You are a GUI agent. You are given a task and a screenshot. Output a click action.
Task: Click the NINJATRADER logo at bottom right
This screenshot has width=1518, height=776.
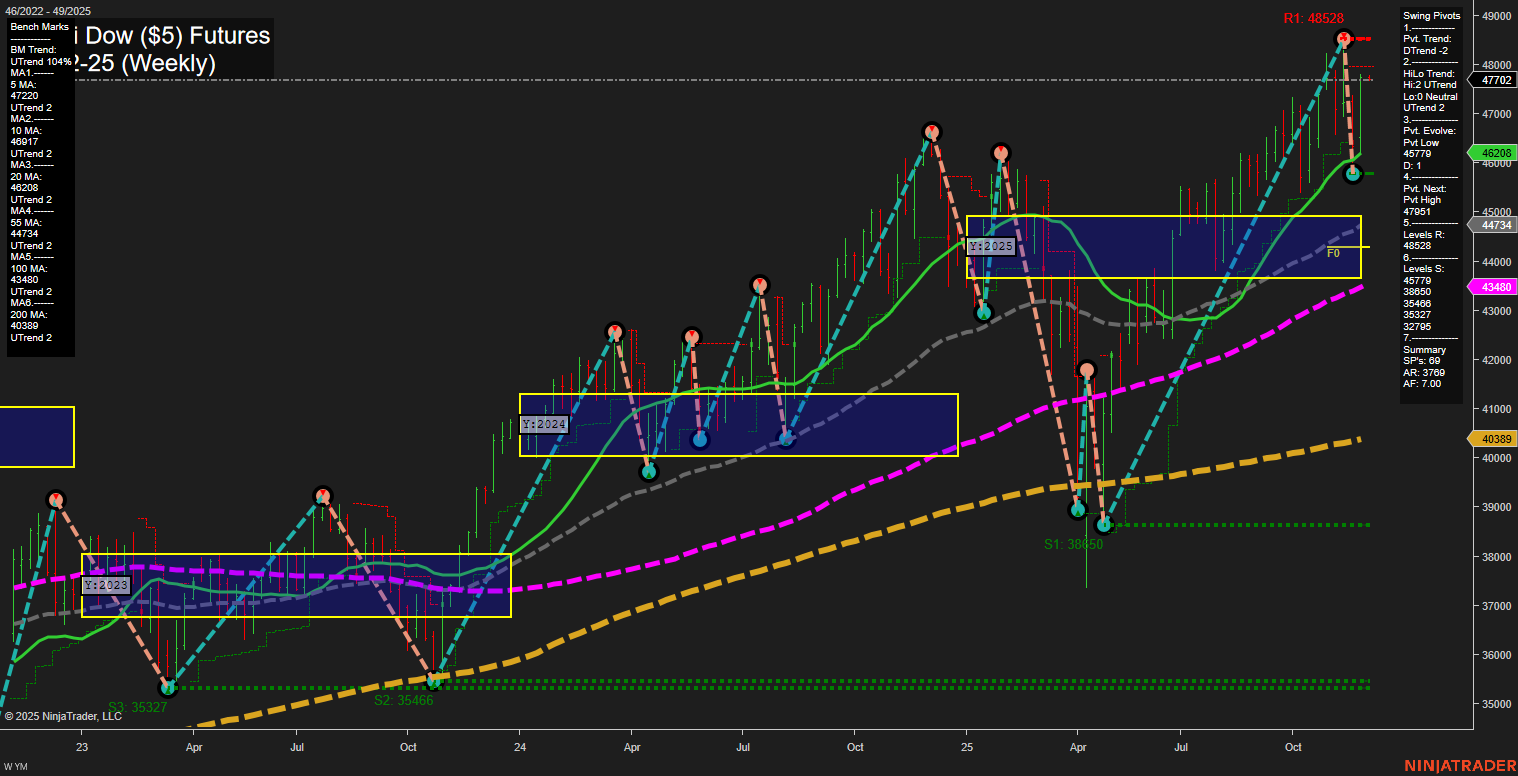(x=1460, y=766)
